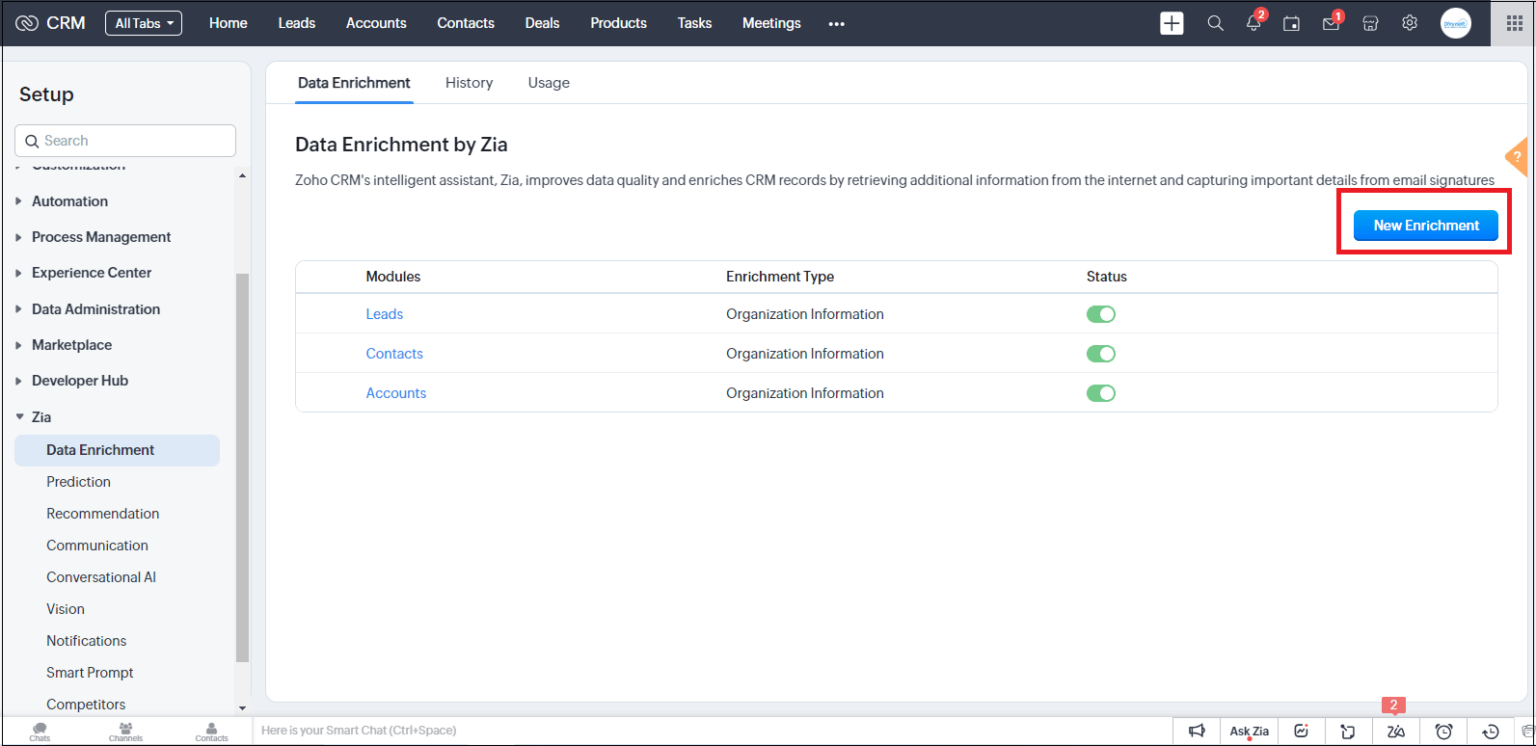Image resolution: width=1536 pixels, height=746 pixels.
Task: Open the Zoho Marketplace store icon
Action: coord(1370,23)
